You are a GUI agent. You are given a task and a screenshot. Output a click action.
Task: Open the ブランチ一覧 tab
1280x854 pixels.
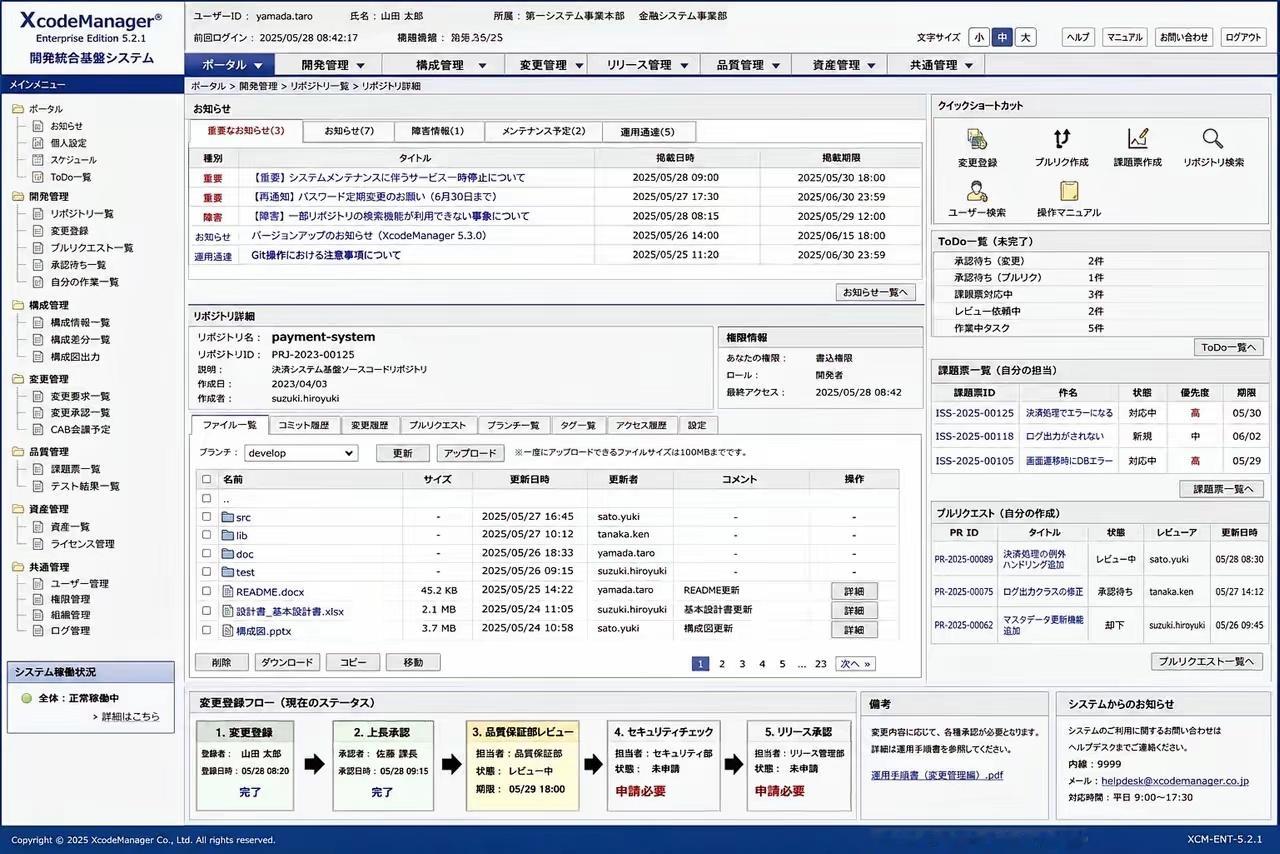point(515,425)
